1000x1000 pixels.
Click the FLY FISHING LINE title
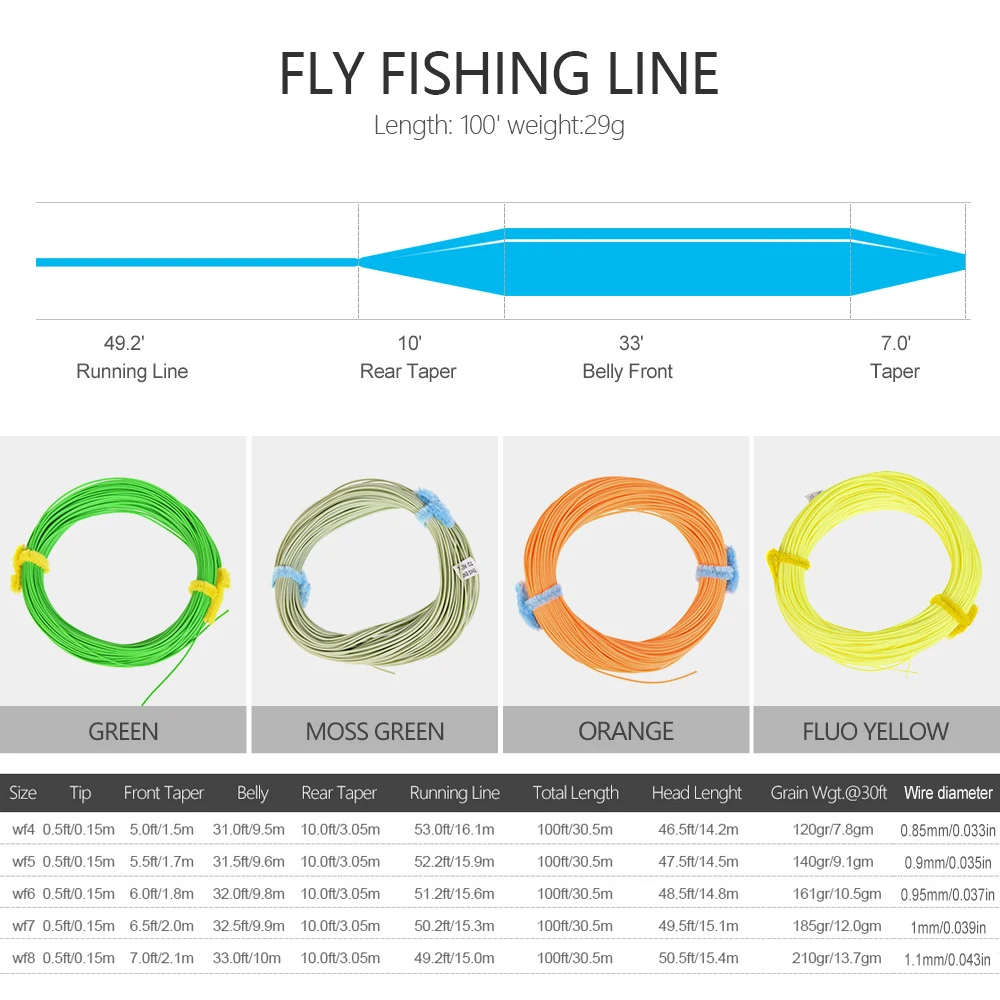[499, 73]
